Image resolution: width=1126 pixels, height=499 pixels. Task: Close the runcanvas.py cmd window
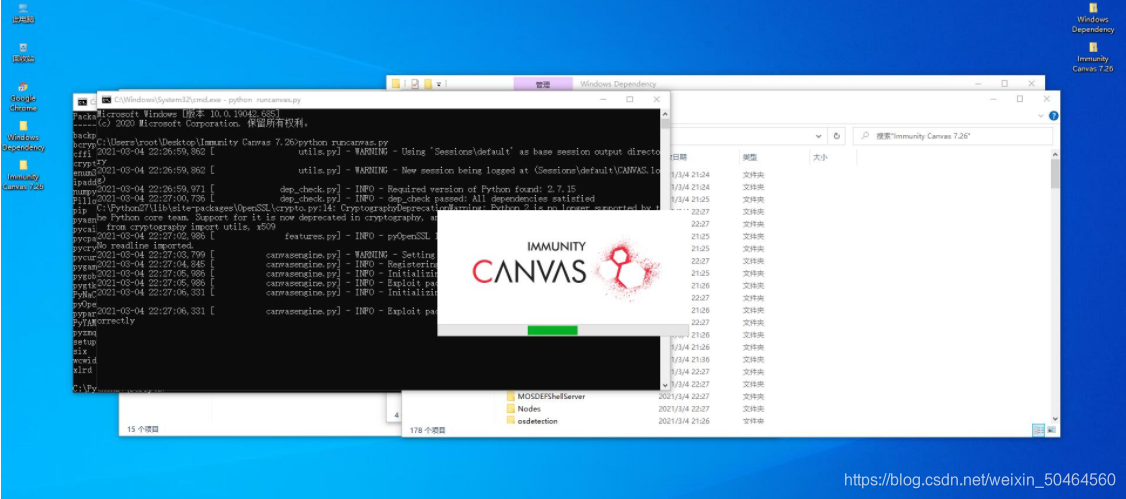656,99
